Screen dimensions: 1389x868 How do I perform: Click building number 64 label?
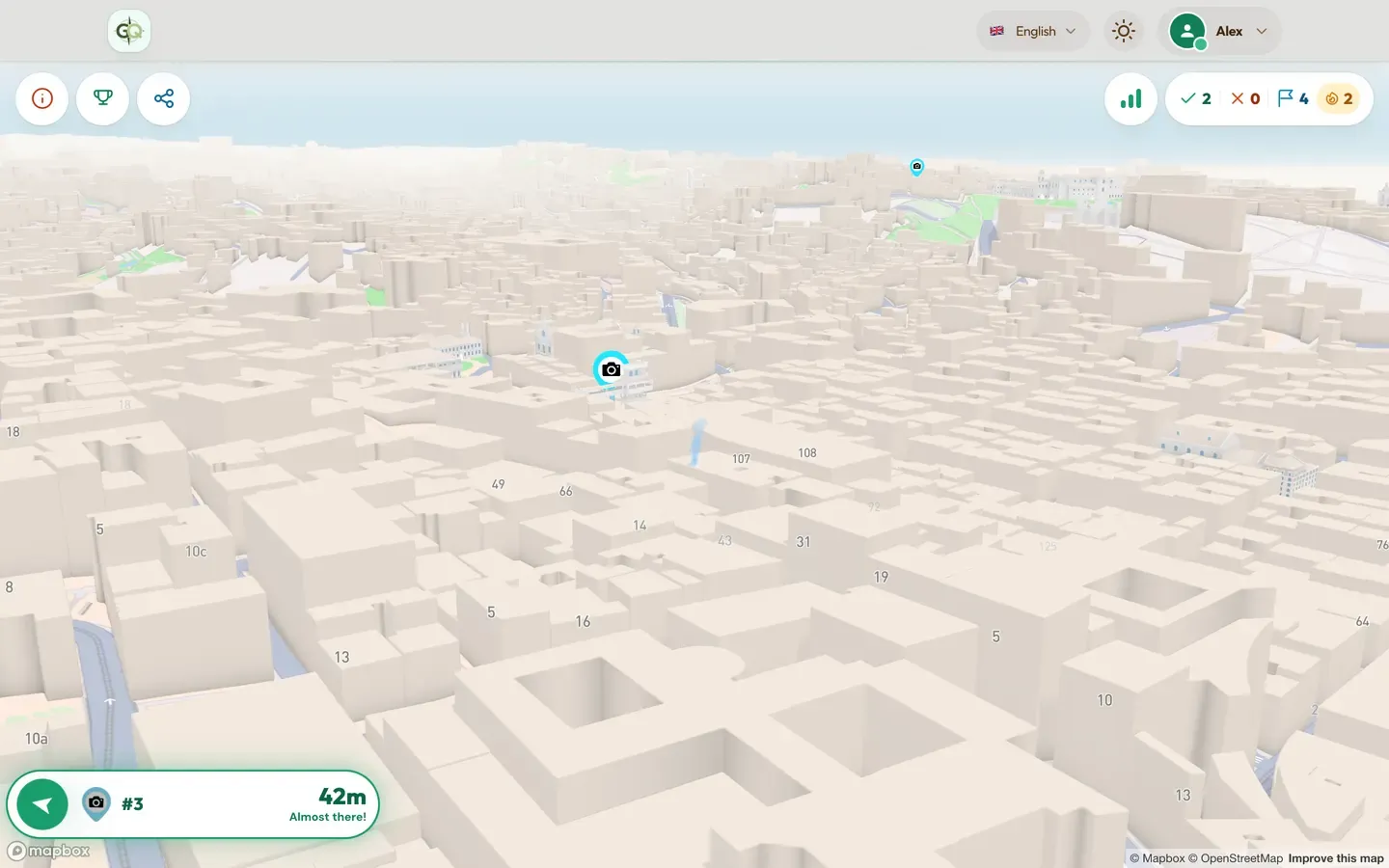(1362, 622)
